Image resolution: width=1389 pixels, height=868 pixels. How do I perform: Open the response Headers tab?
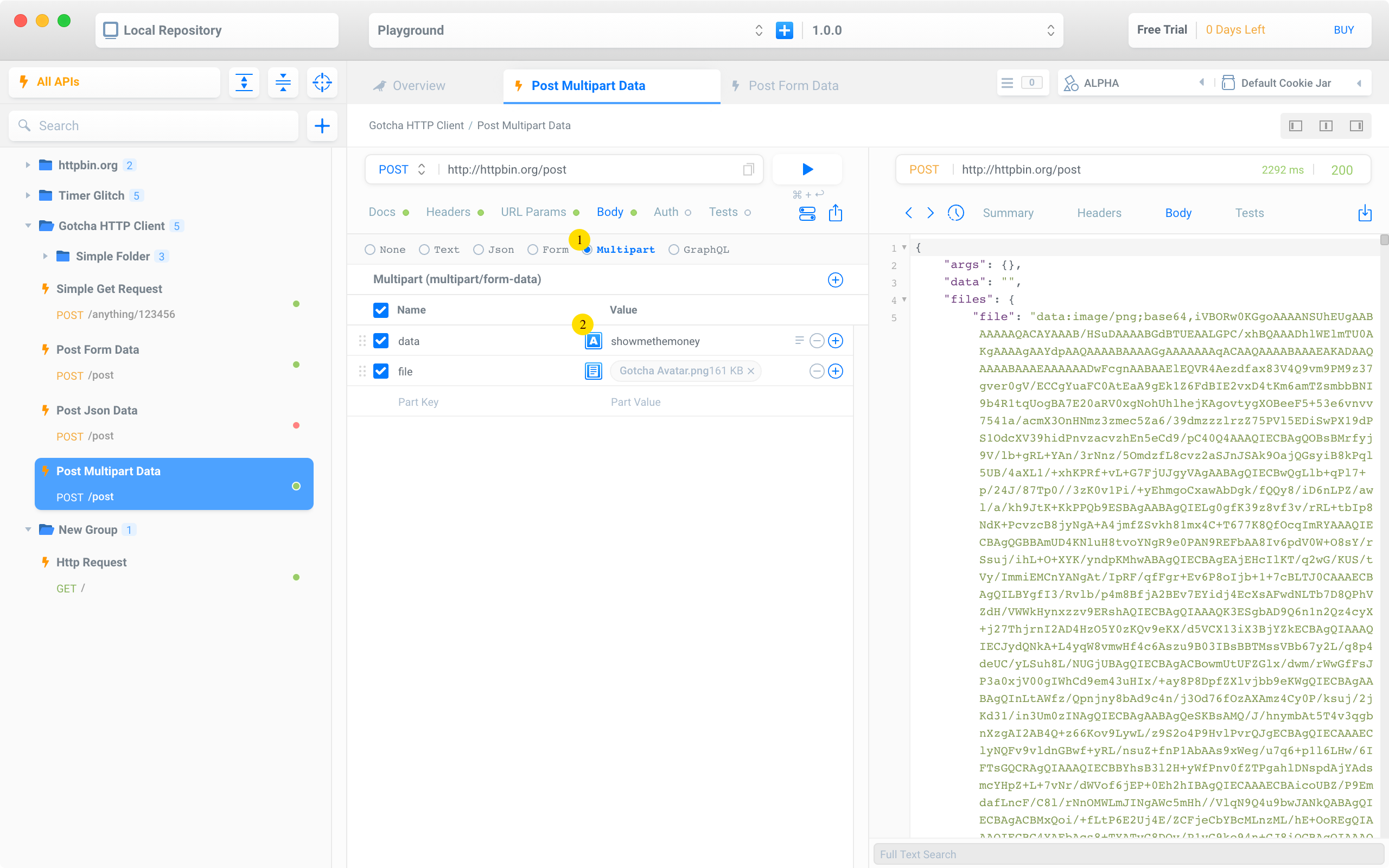click(1099, 213)
